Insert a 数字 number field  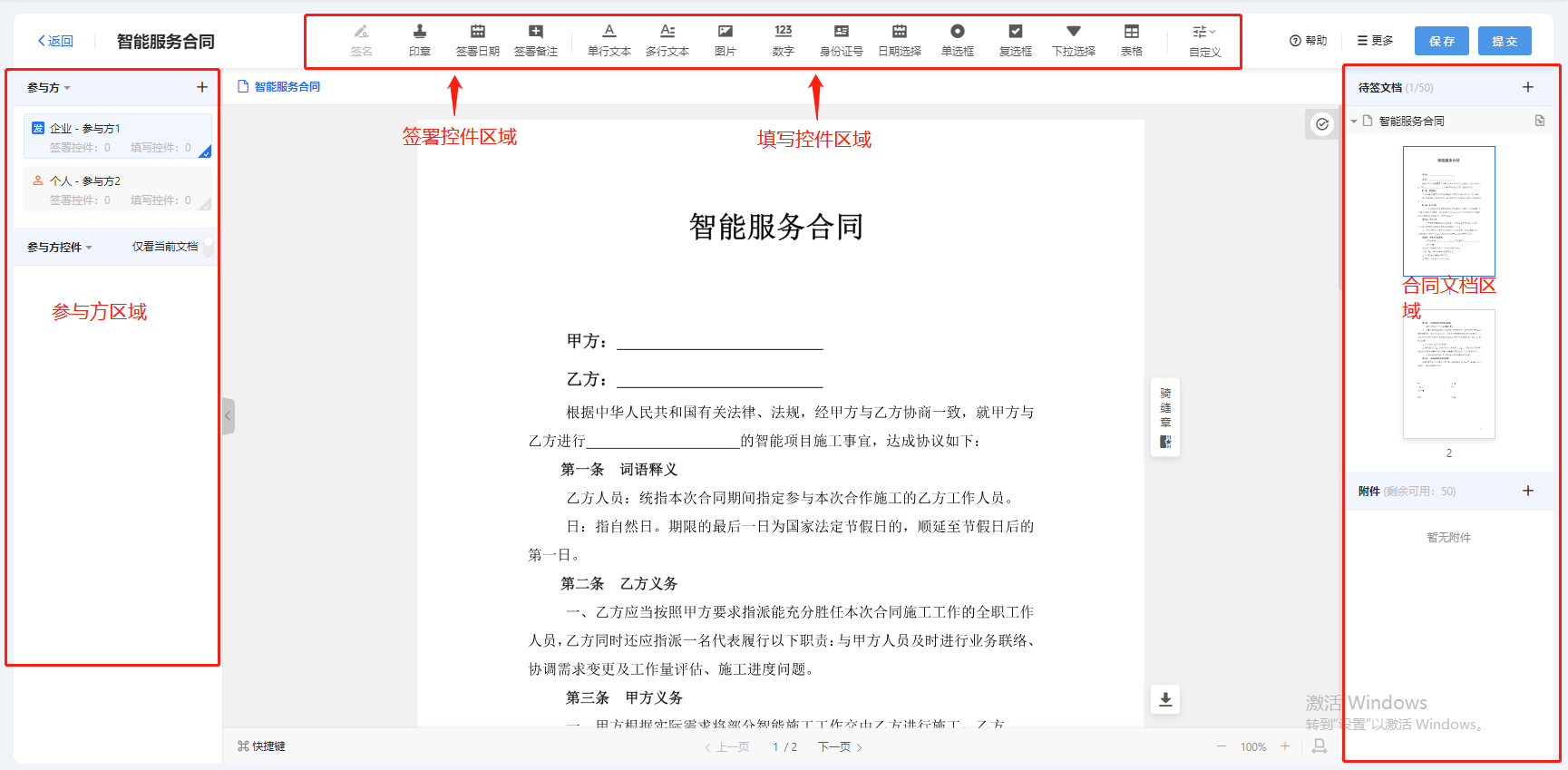tap(783, 41)
